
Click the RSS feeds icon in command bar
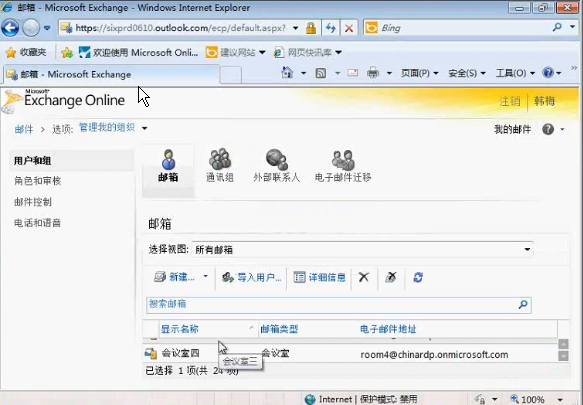pyautogui.click(x=321, y=73)
